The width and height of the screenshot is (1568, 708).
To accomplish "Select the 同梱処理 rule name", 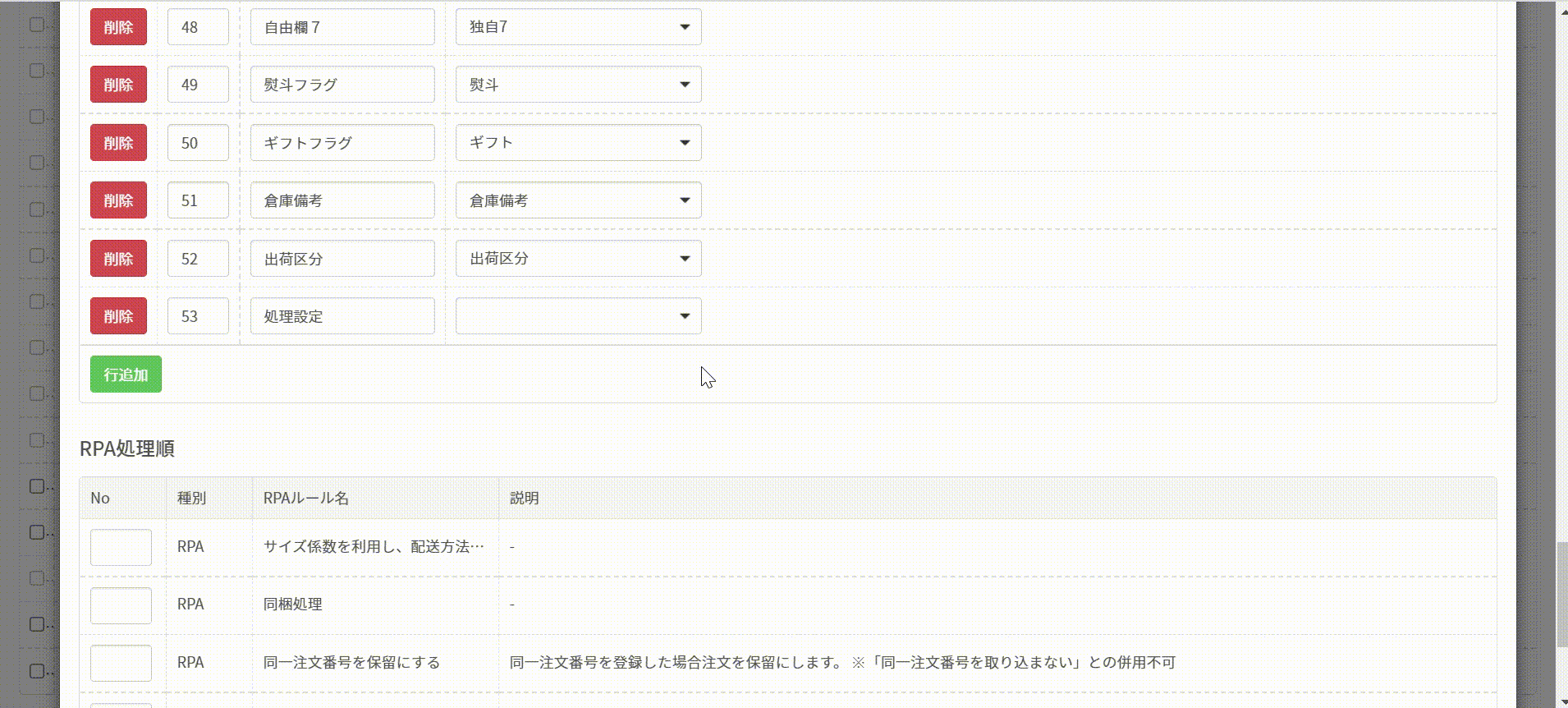I will click(292, 605).
